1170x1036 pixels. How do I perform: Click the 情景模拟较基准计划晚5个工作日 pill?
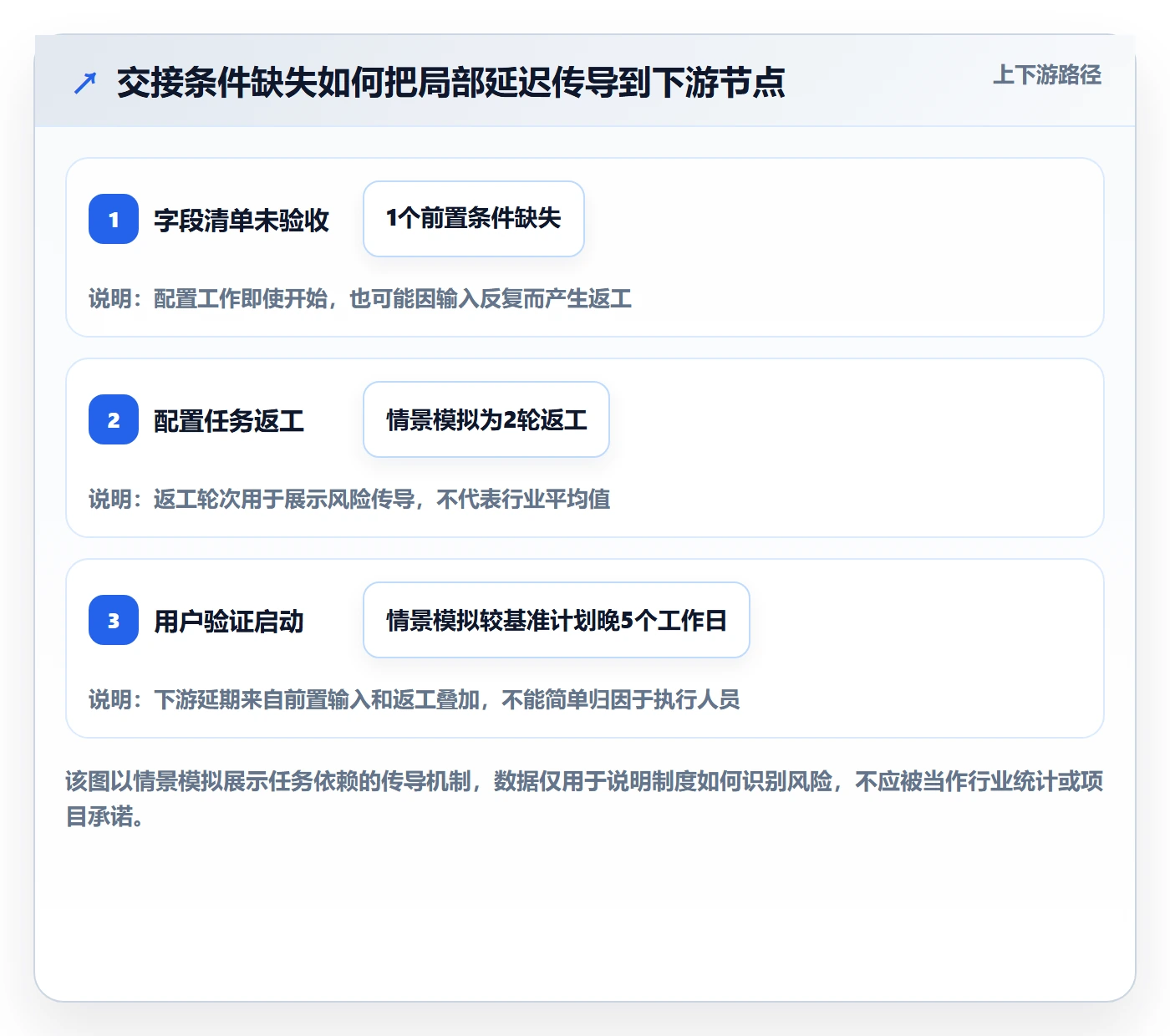click(557, 620)
